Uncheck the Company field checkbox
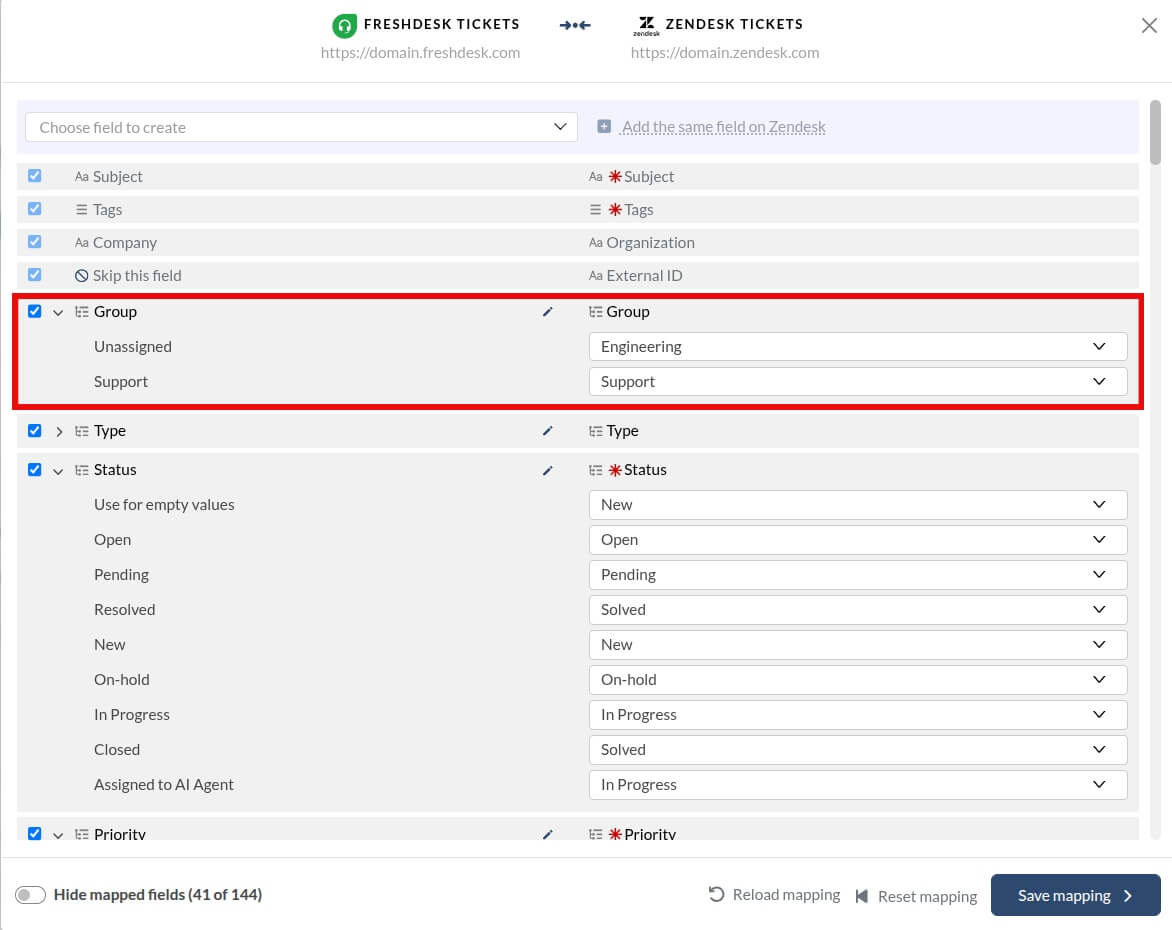1172x930 pixels. pos(34,241)
